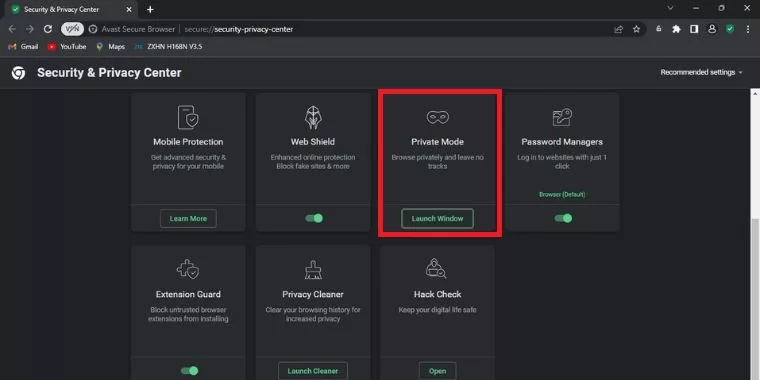Click the Extension Guard puzzle icon
This screenshot has height=380, width=760.
[188, 269]
